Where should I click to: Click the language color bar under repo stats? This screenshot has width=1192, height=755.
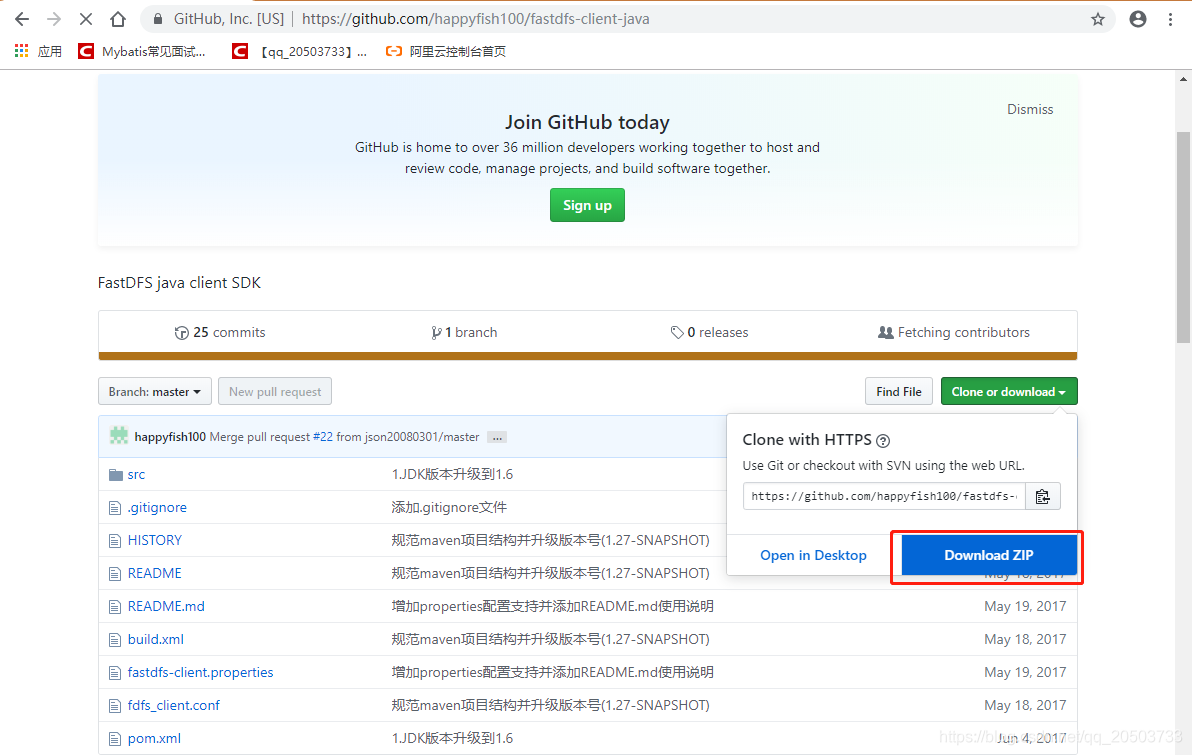[588, 356]
